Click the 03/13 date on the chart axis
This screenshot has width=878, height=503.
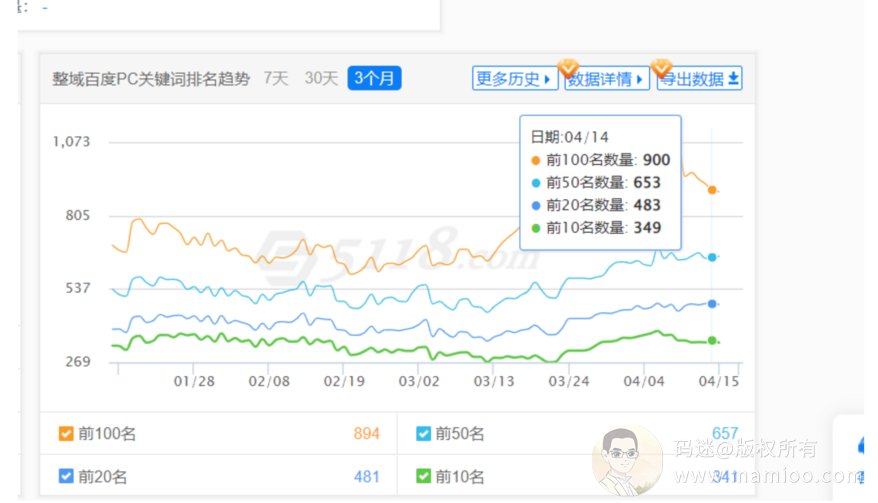[494, 381]
